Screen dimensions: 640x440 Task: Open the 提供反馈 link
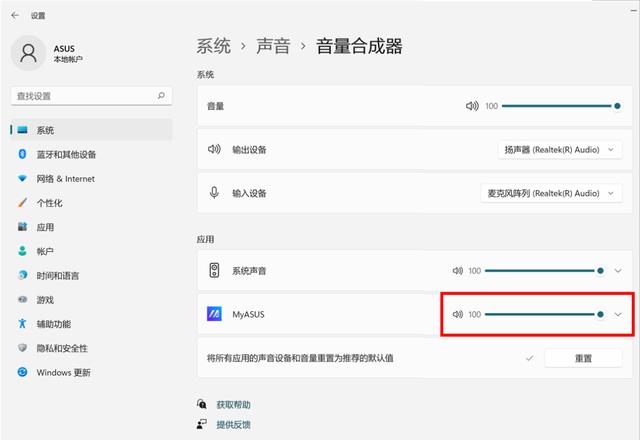pos(233,424)
